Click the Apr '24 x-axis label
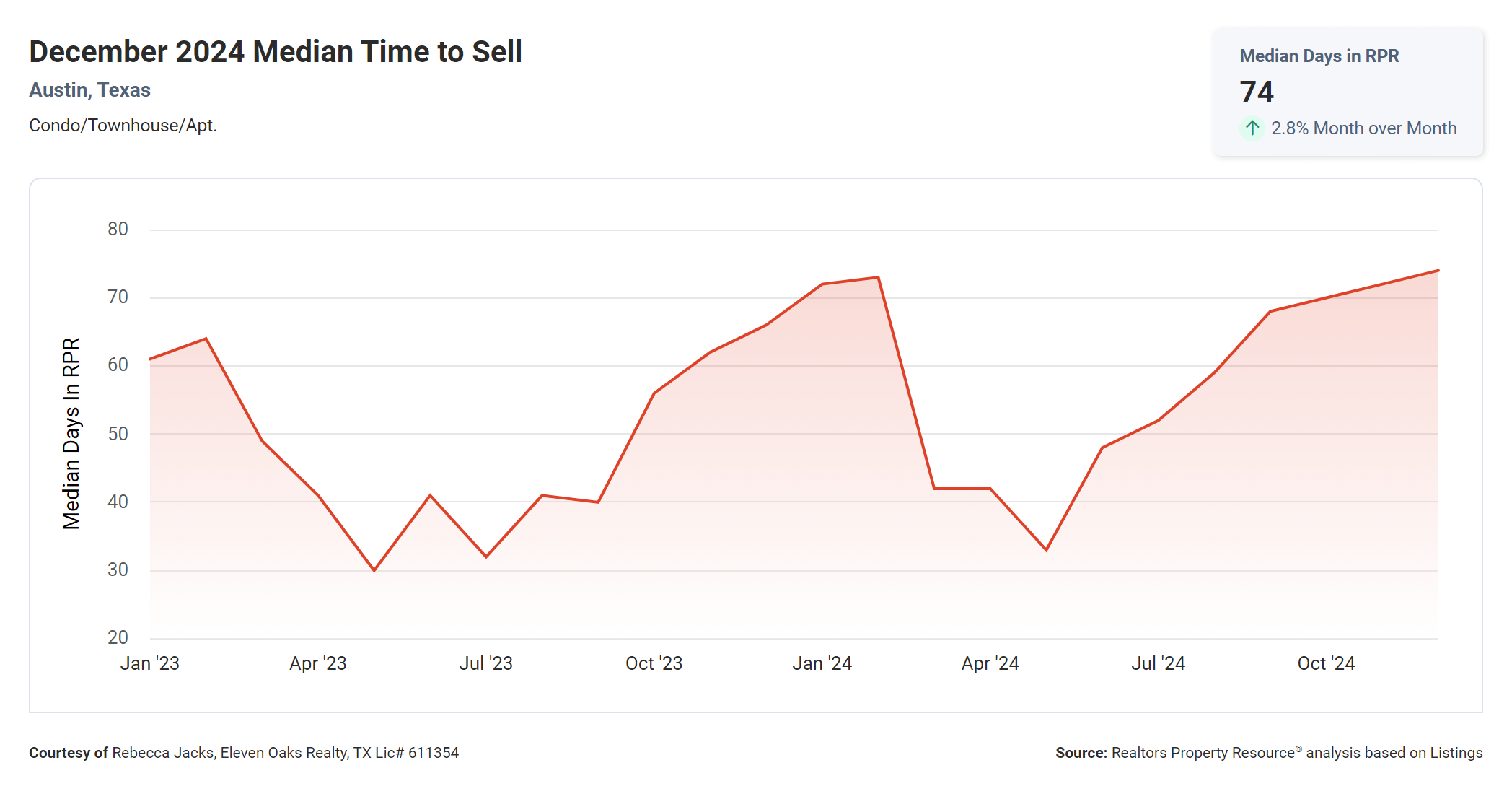 coord(990,663)
